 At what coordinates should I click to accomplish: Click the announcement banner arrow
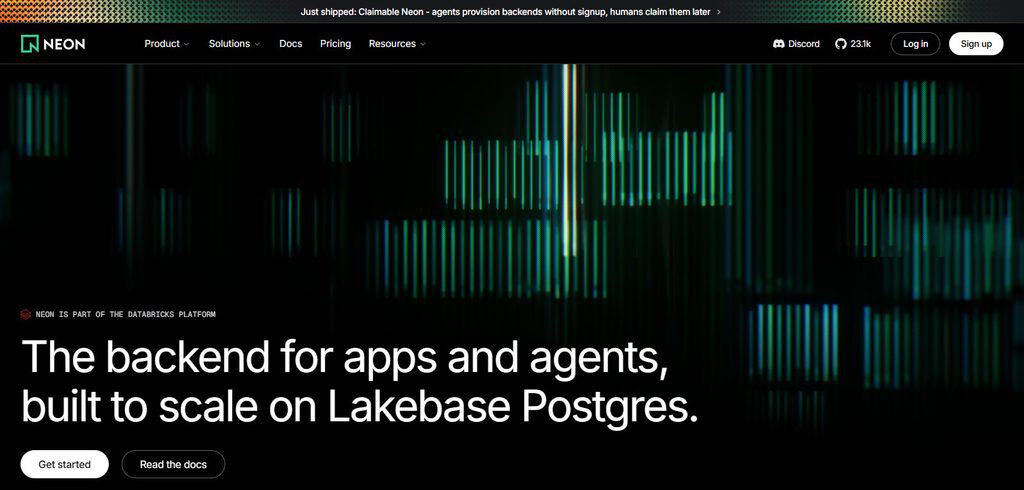719,12
